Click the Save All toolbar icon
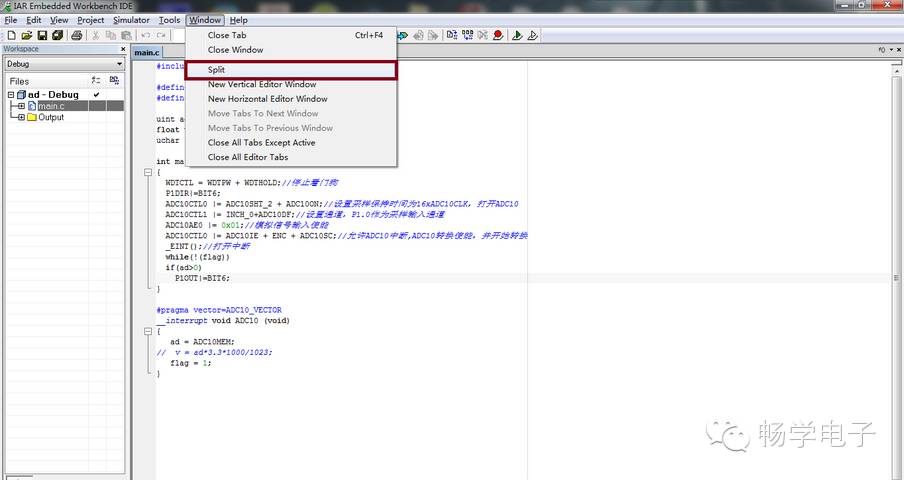Screen dimensions: 904x480 coord(57,35)
